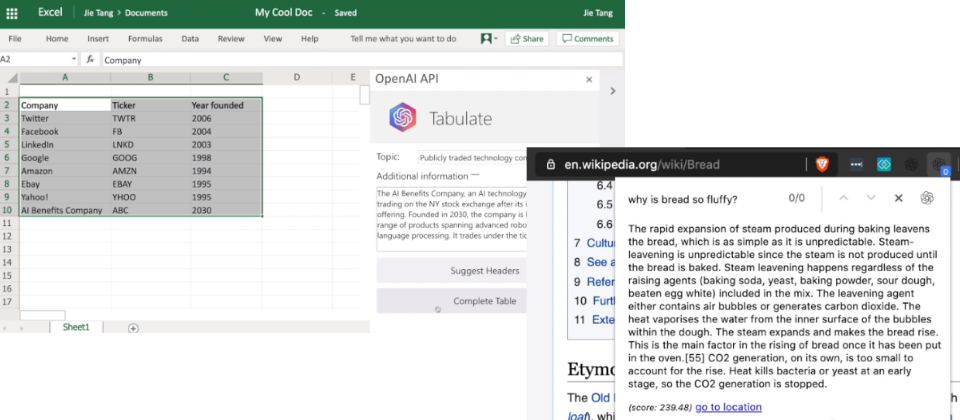Image resolution: width=960 pixels, height=420 pixels.
Task: Click the Yahoo! cell
Action: click(65, 197)
